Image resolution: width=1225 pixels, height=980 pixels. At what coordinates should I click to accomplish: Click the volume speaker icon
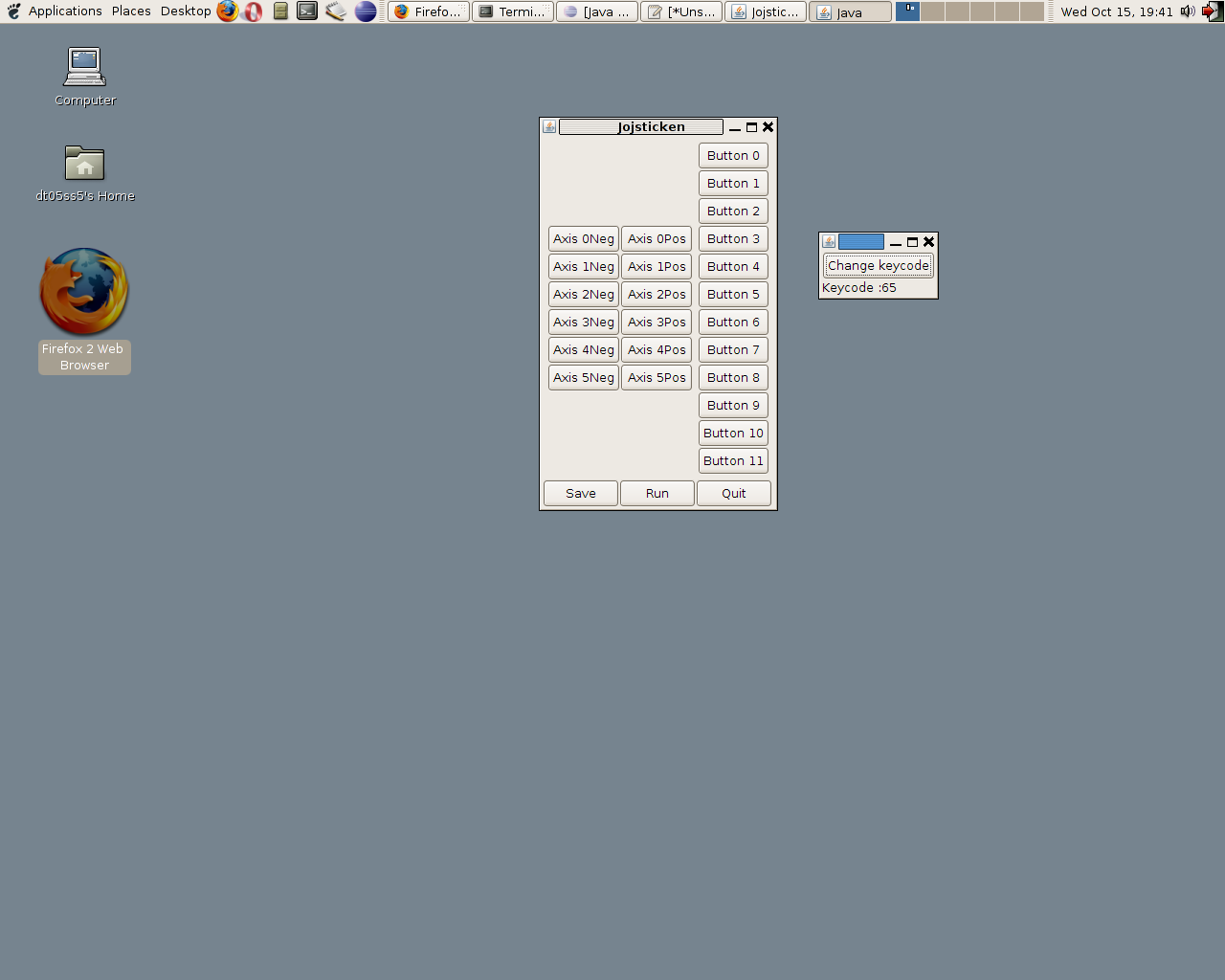tap(1188, 11)
